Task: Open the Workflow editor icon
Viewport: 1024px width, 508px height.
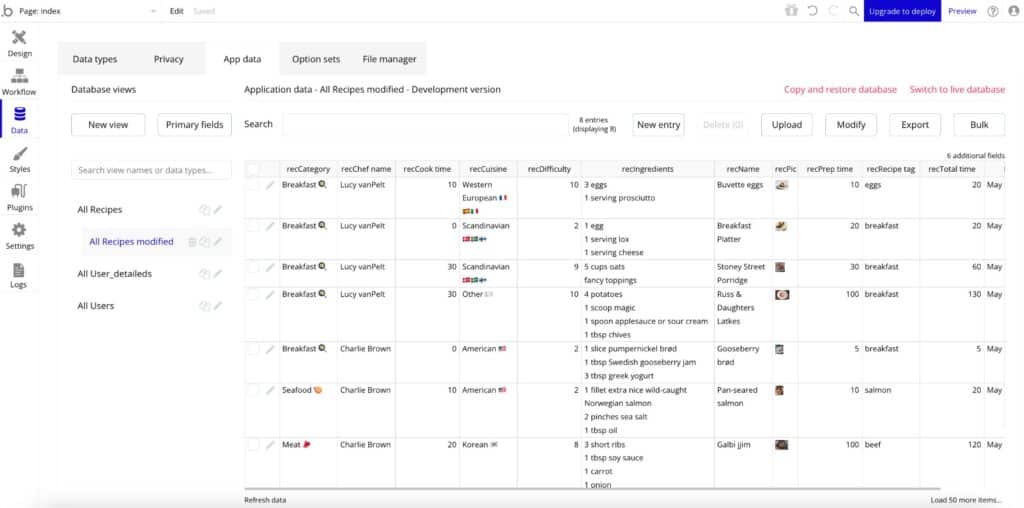Action: coord(19,82)
